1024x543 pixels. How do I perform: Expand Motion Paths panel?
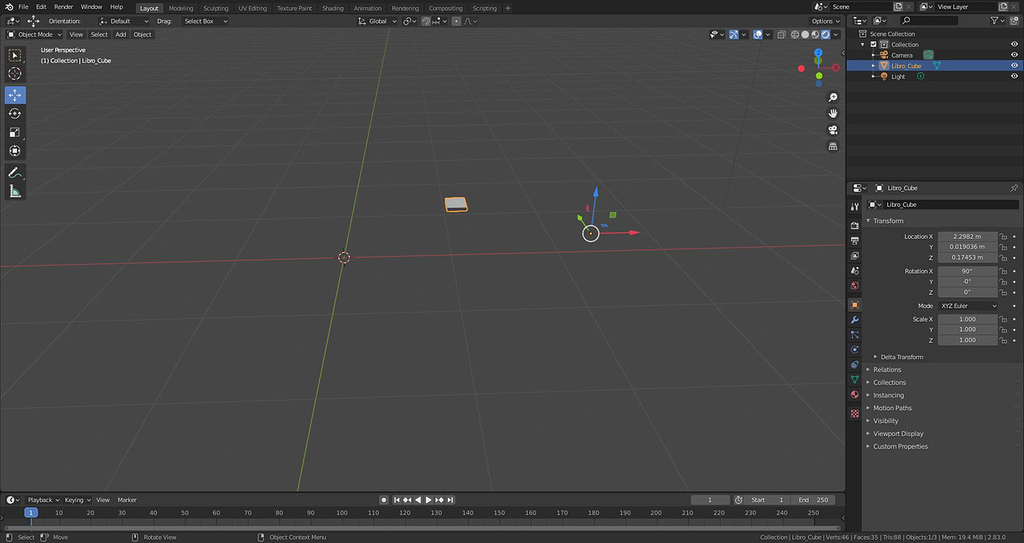click(x=892, y=408)
